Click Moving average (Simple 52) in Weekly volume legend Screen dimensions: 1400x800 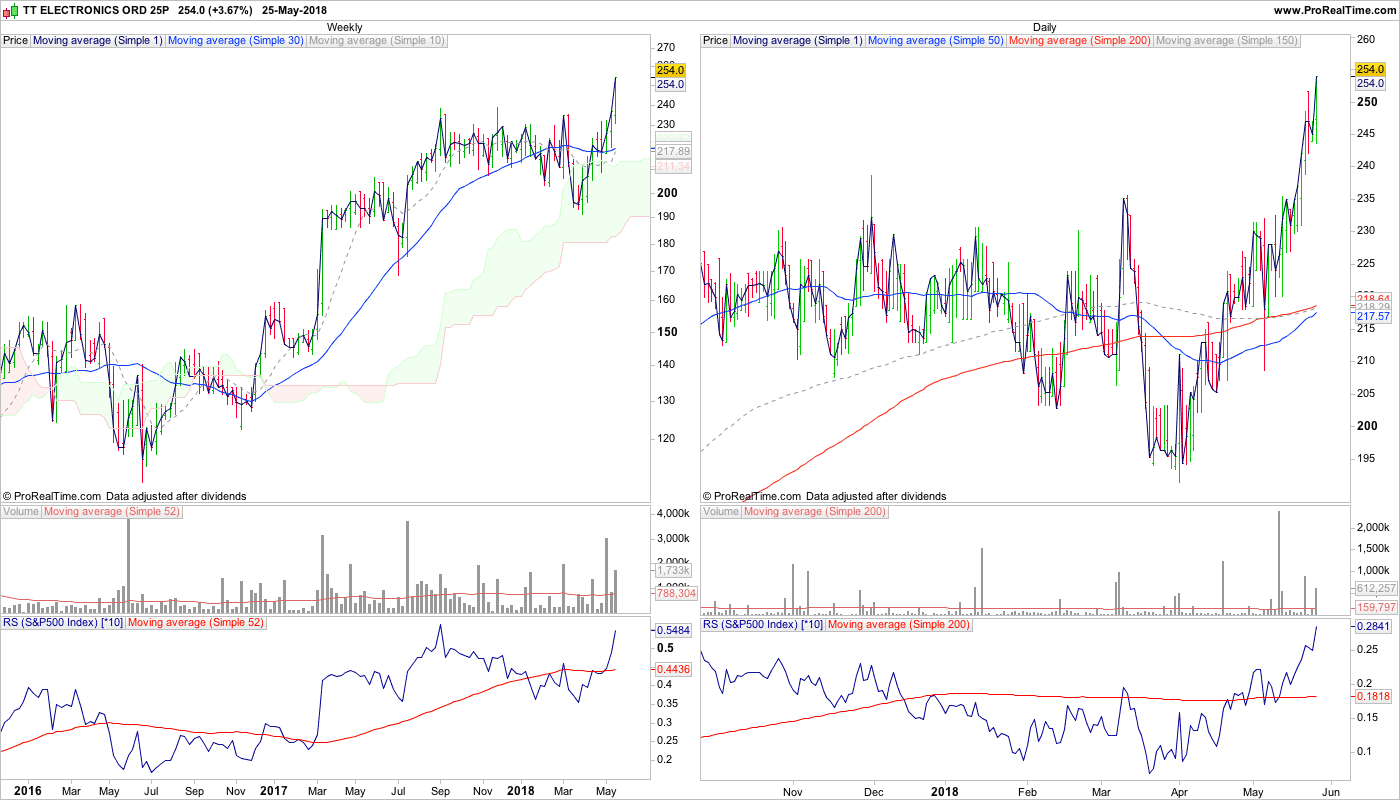[110, 512]
